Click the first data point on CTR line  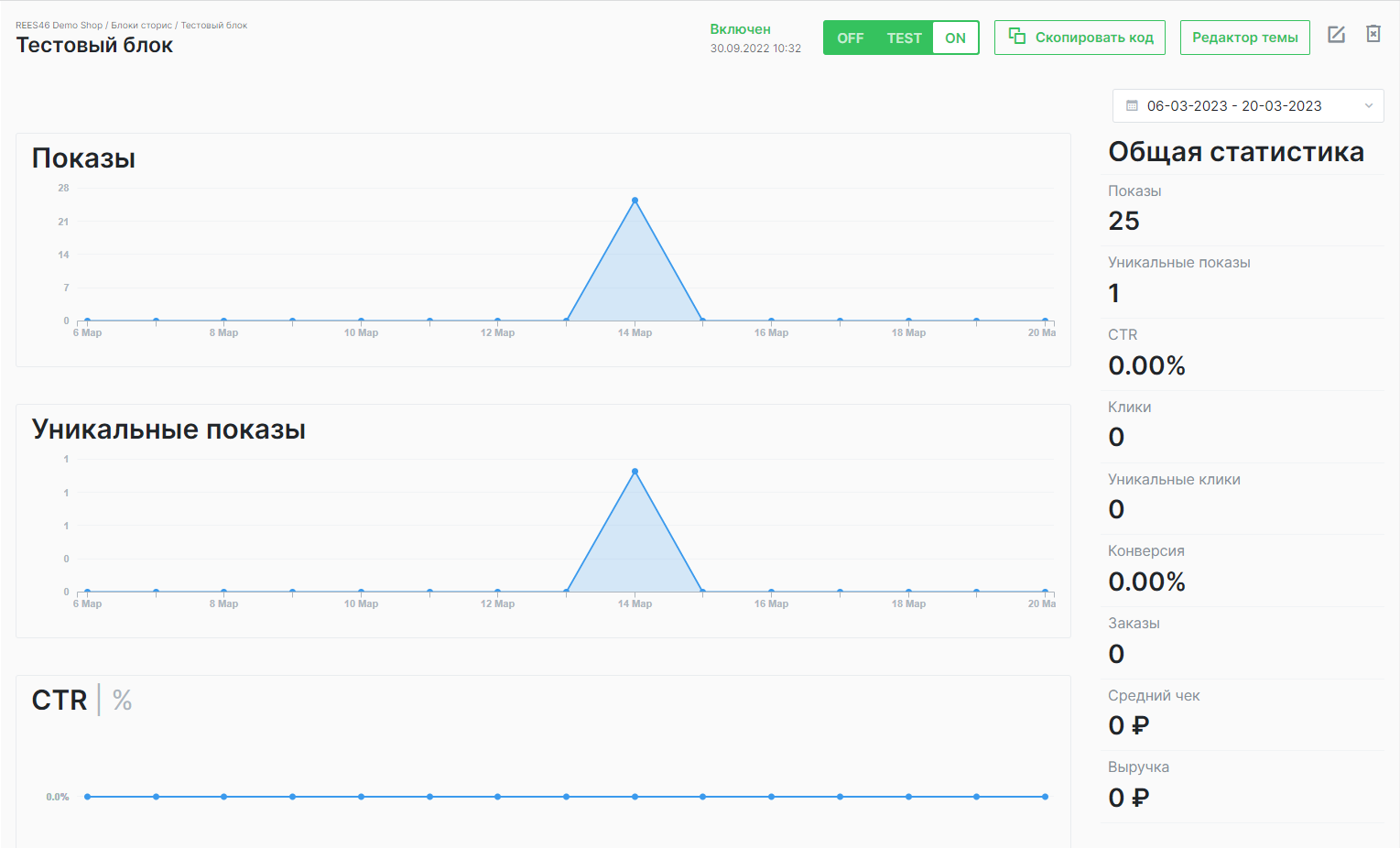88,797
